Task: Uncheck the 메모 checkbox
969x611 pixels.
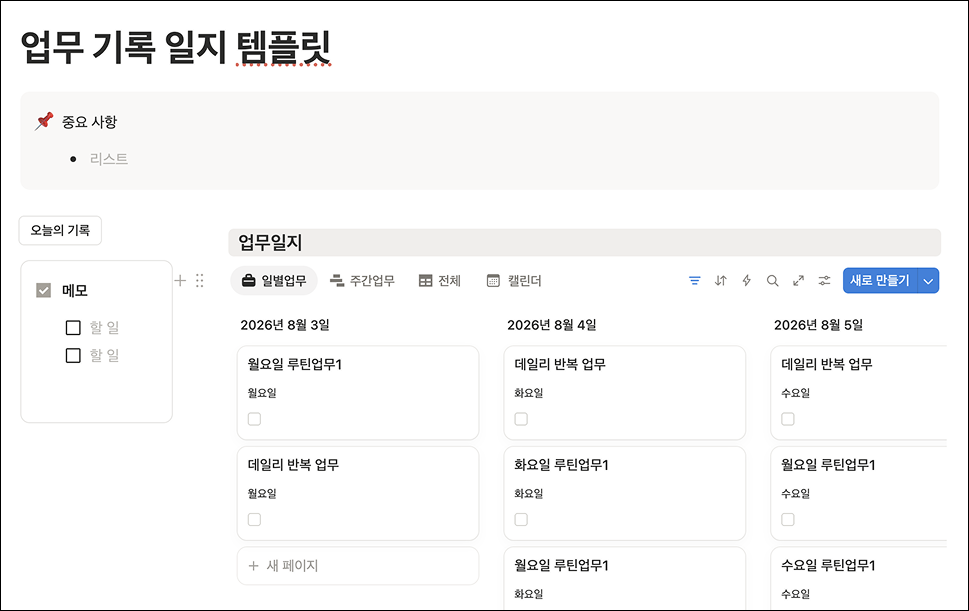Action: tap(43, 290)
